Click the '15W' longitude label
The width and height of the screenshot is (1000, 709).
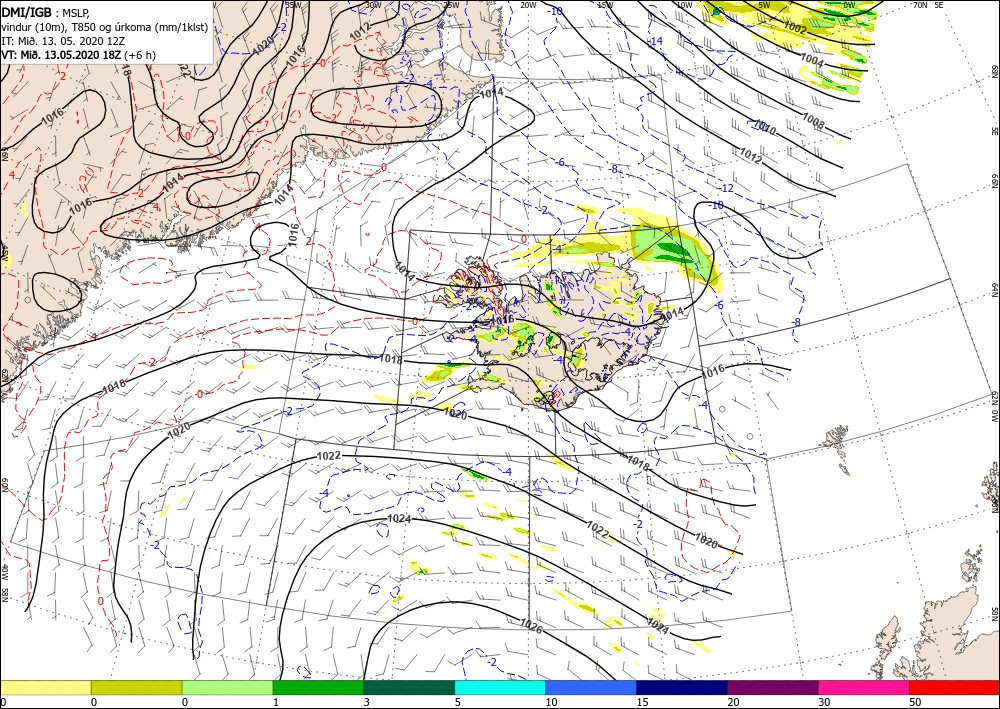(x=605, y=4)
